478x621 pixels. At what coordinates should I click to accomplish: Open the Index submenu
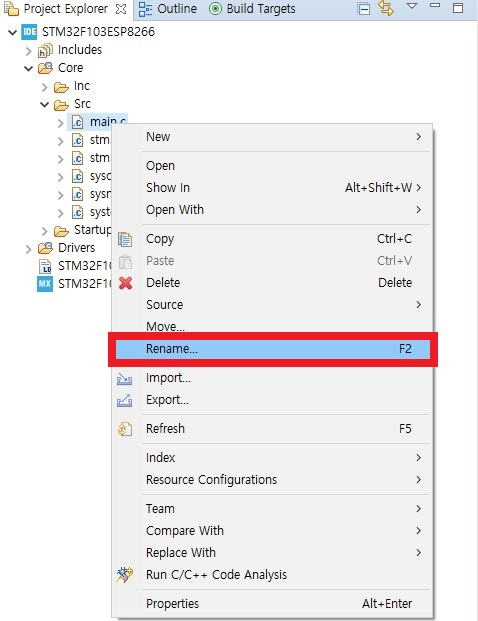click(x=272, y=458)
